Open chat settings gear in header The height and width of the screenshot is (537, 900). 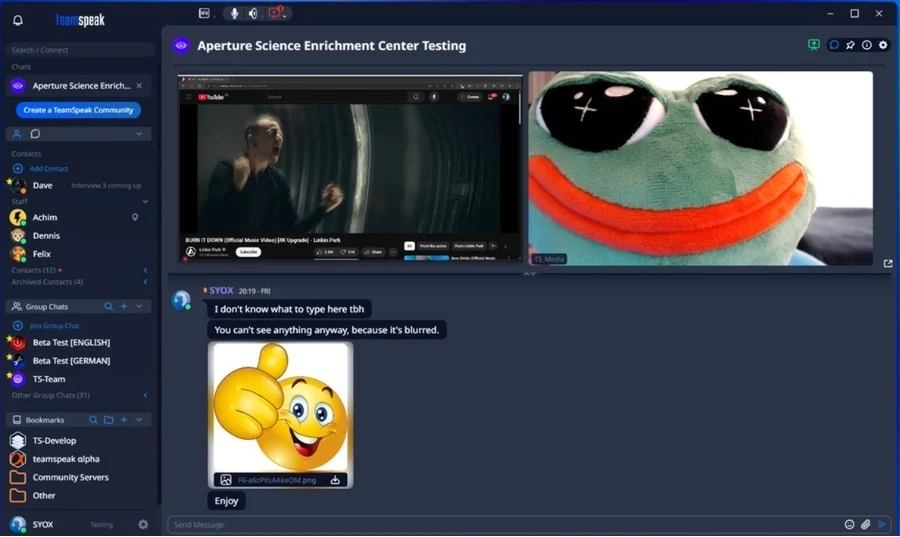tap(883, 45)
